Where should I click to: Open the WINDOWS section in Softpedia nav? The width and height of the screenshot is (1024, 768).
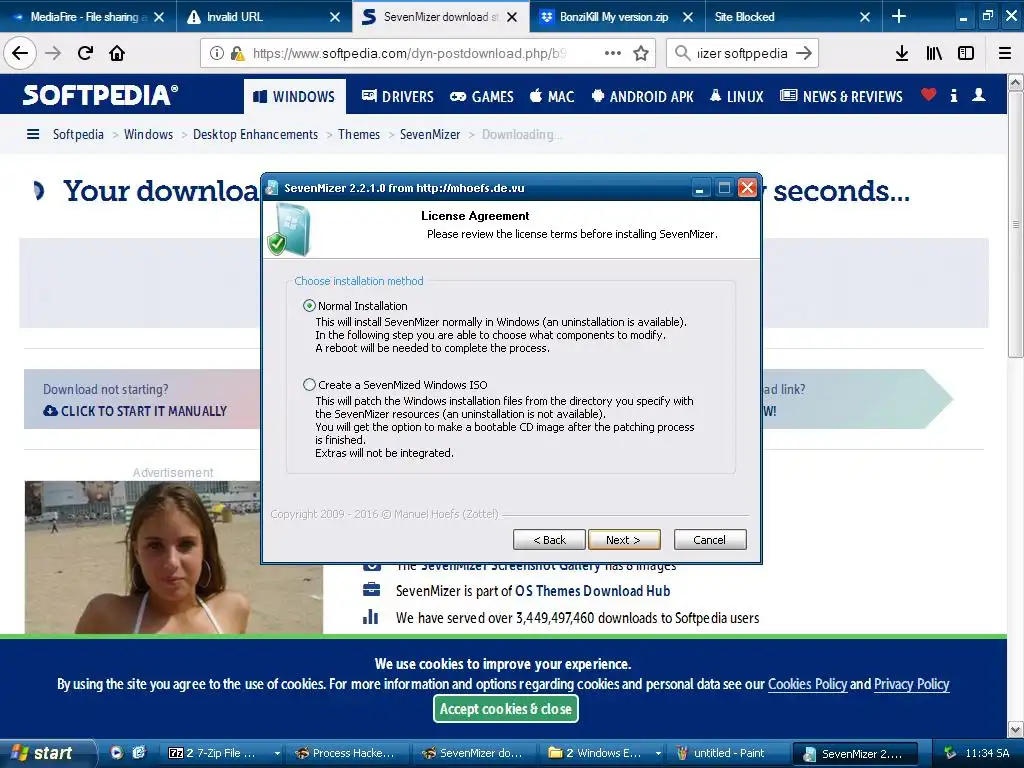coord(294,97)
